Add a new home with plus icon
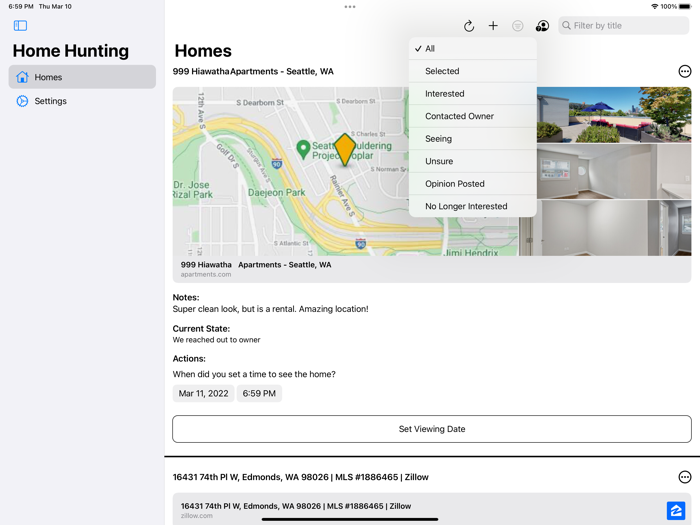 493,26
